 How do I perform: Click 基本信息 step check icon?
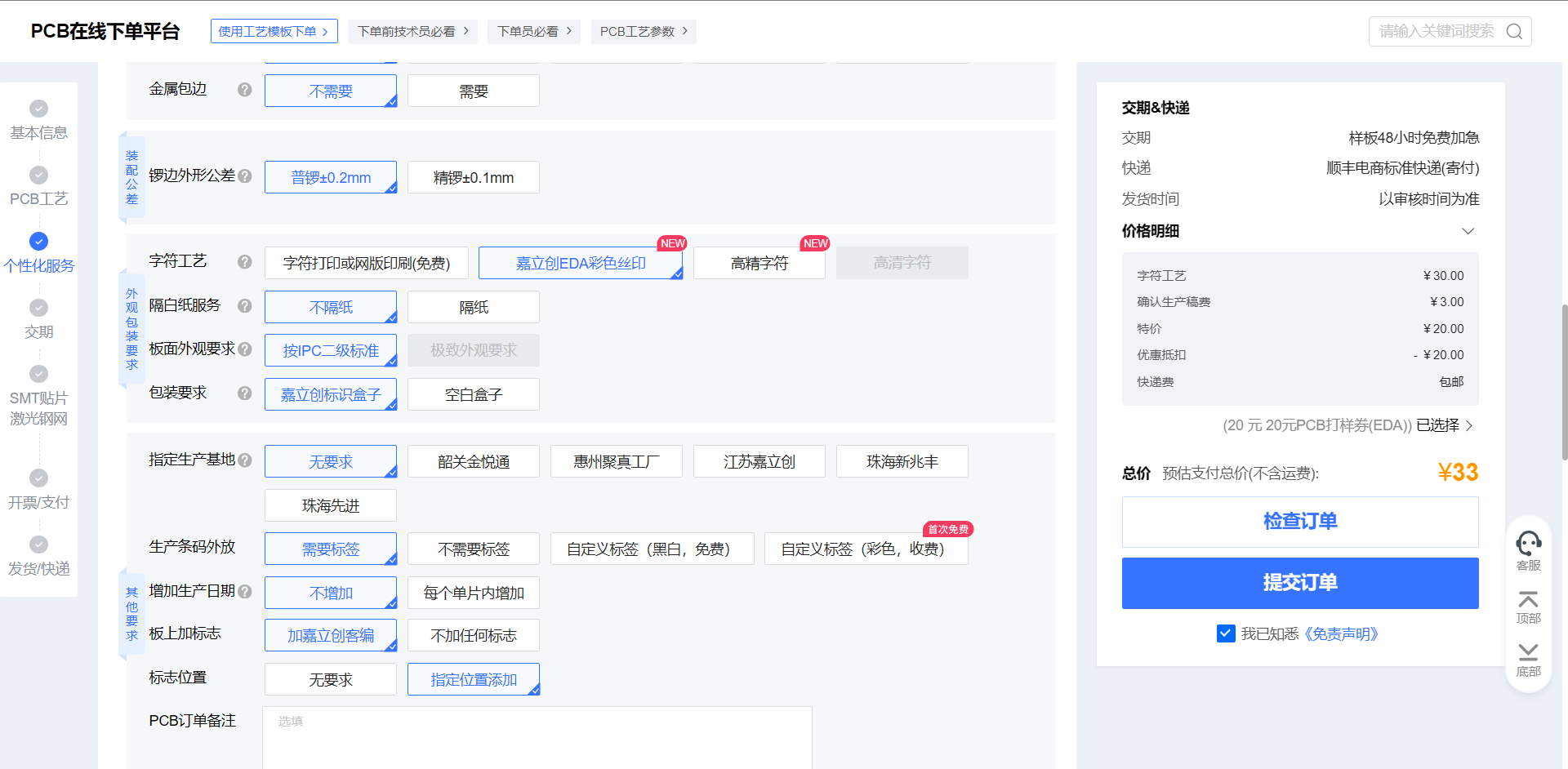click(x=38, y=109)
